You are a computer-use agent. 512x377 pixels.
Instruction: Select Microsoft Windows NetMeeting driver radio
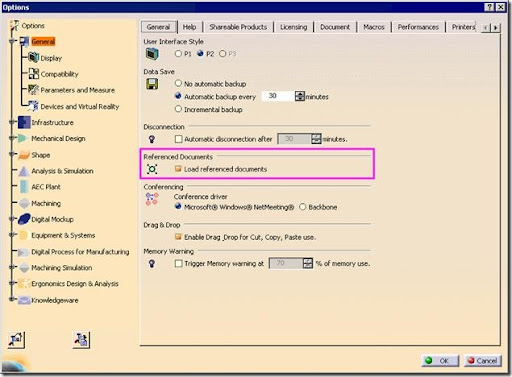click(x=178, y=207)
